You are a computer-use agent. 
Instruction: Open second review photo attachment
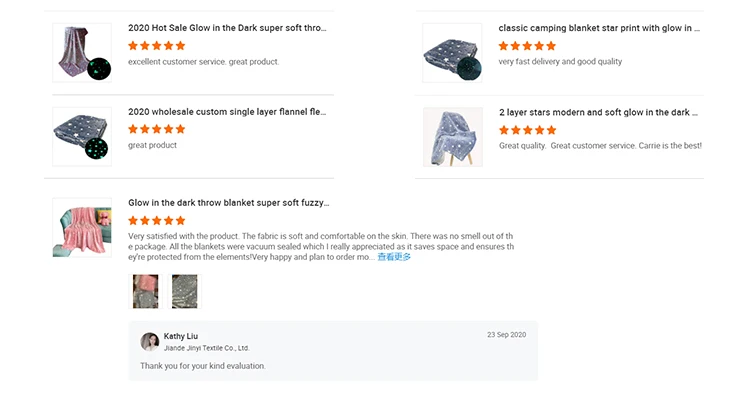(x=184, y=291)
